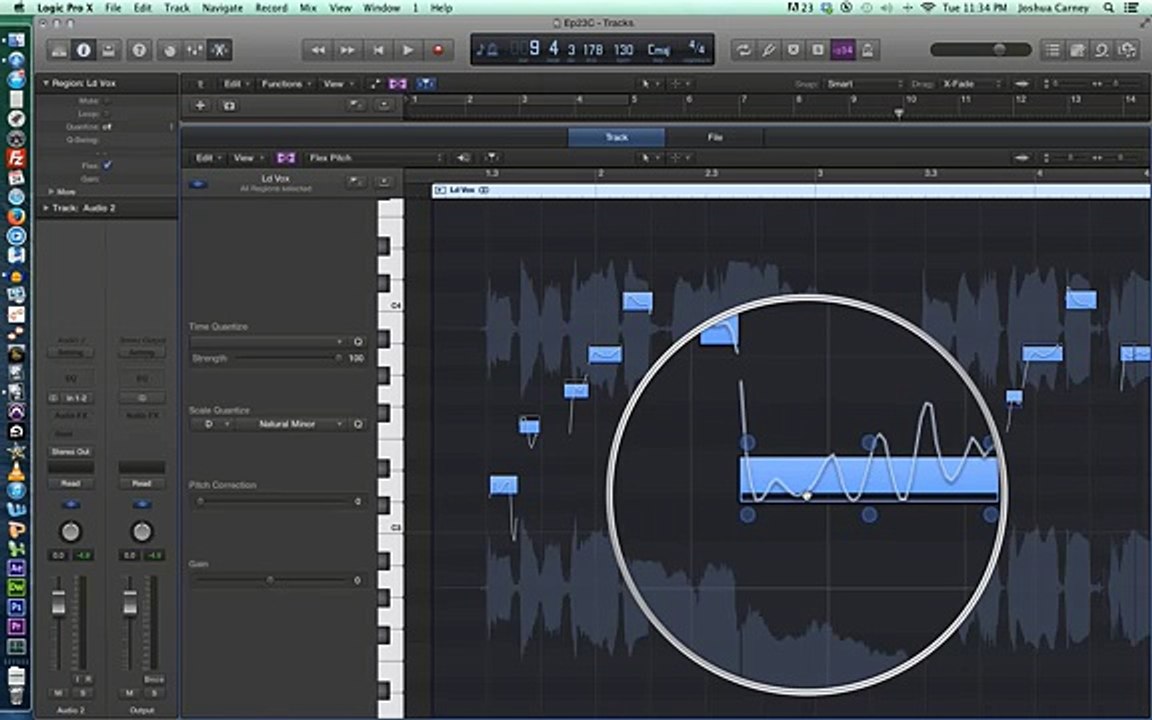Adjust the Time Quantize Strength slider
This screenshot has height=720, width=1152.
point(287,358)
